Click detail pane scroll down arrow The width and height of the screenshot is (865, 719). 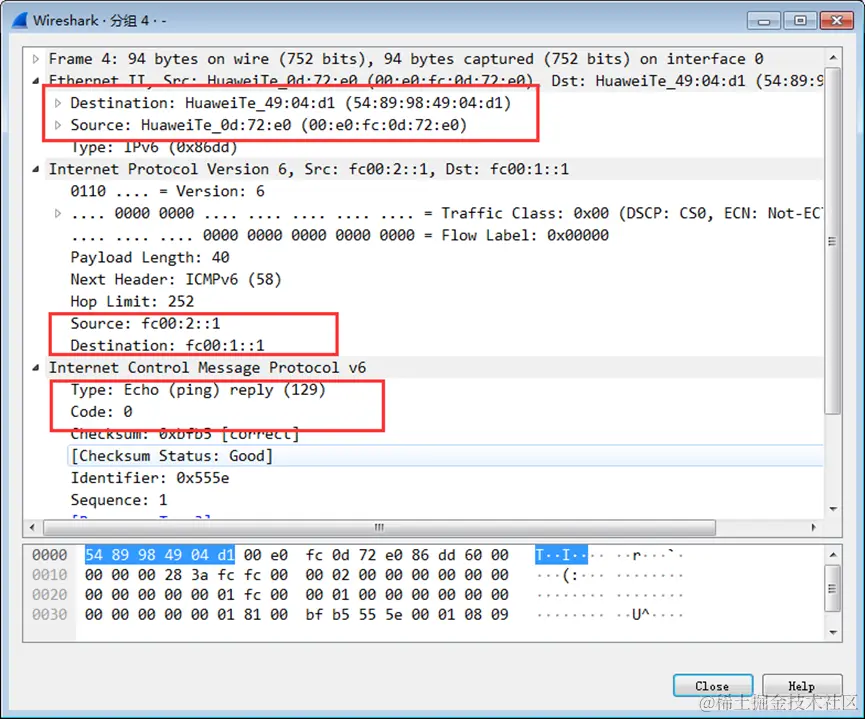[x=833, y=509]
